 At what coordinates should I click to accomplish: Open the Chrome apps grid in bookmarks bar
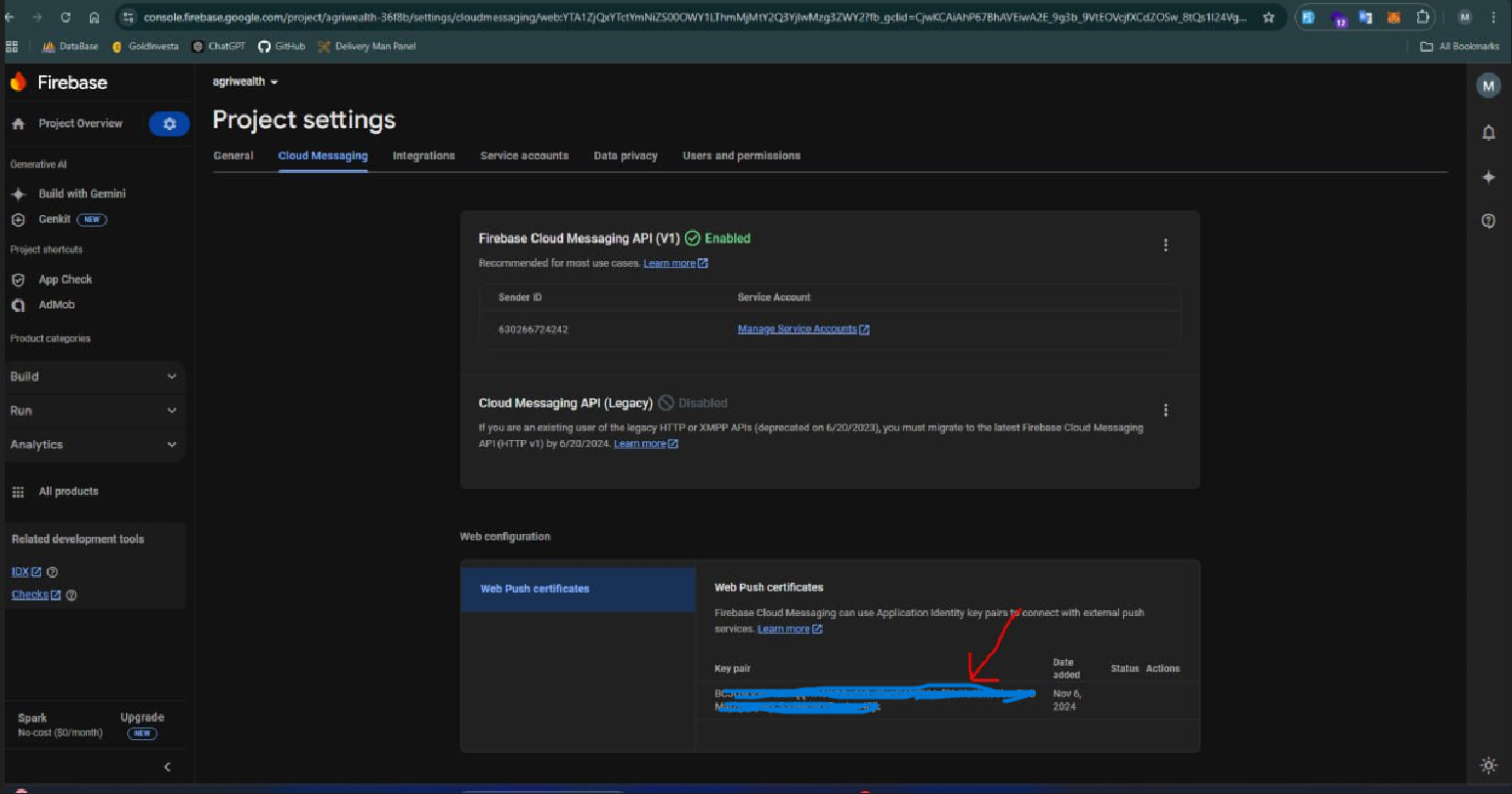(12, 46)
